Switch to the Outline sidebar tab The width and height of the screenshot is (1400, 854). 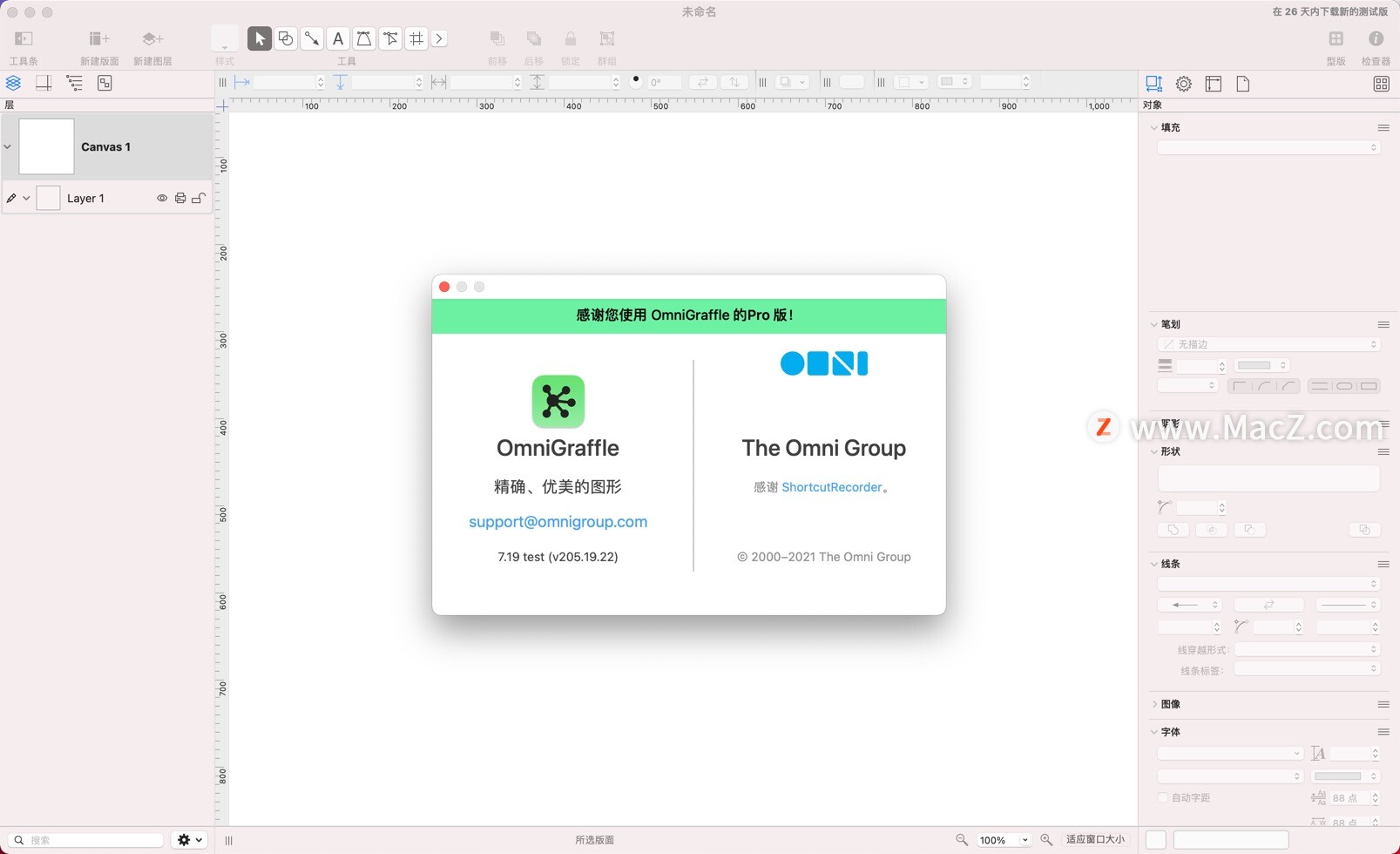click(x=74, y=83)
